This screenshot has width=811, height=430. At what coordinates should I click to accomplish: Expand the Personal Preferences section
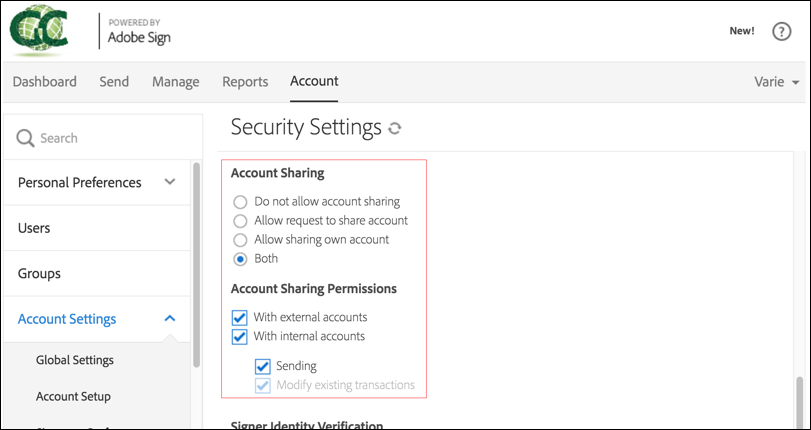[170, 182]
